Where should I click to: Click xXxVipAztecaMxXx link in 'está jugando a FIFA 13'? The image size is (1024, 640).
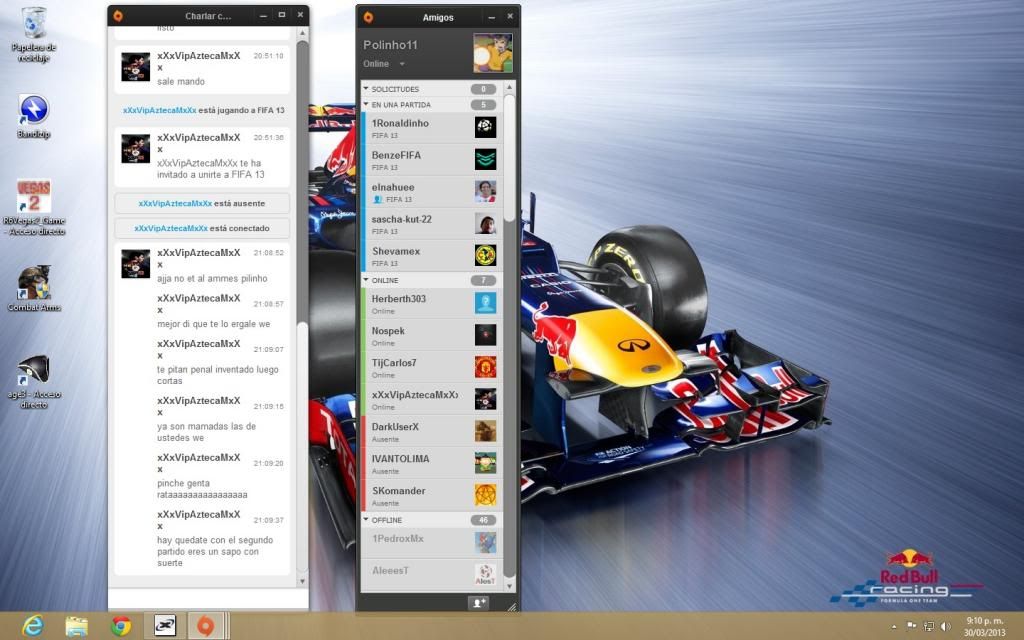[x=159, y=110]
